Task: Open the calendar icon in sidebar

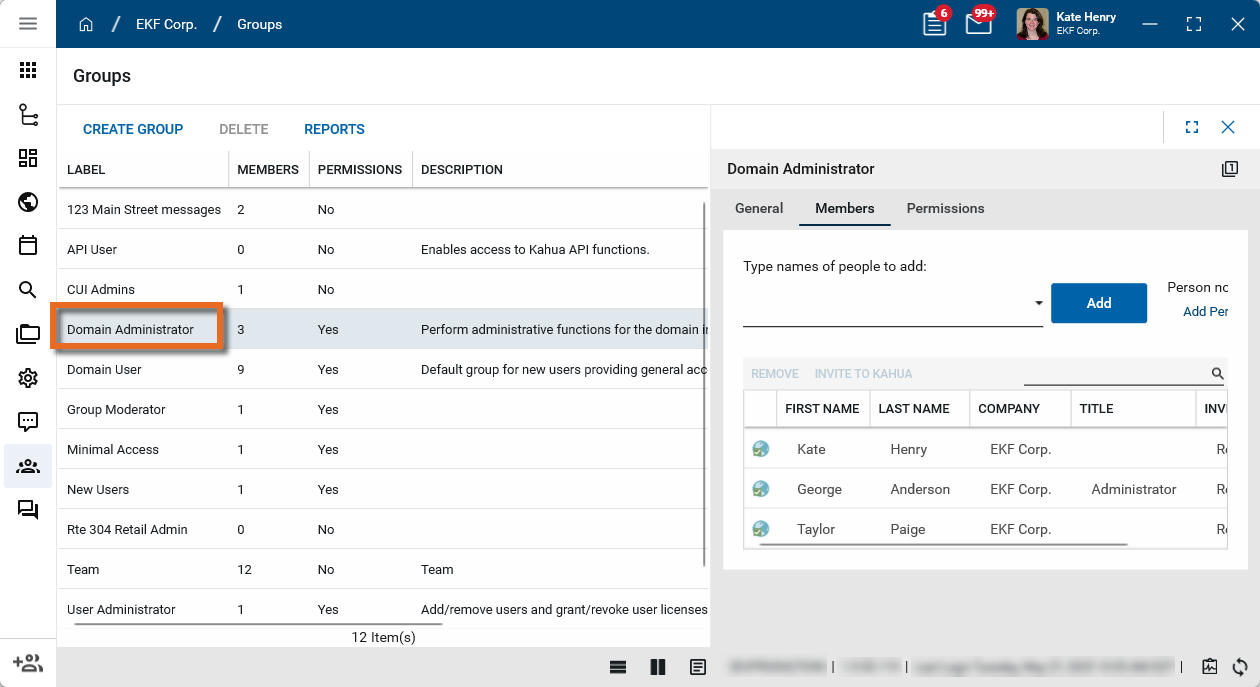Action: (x=28, y=245)
